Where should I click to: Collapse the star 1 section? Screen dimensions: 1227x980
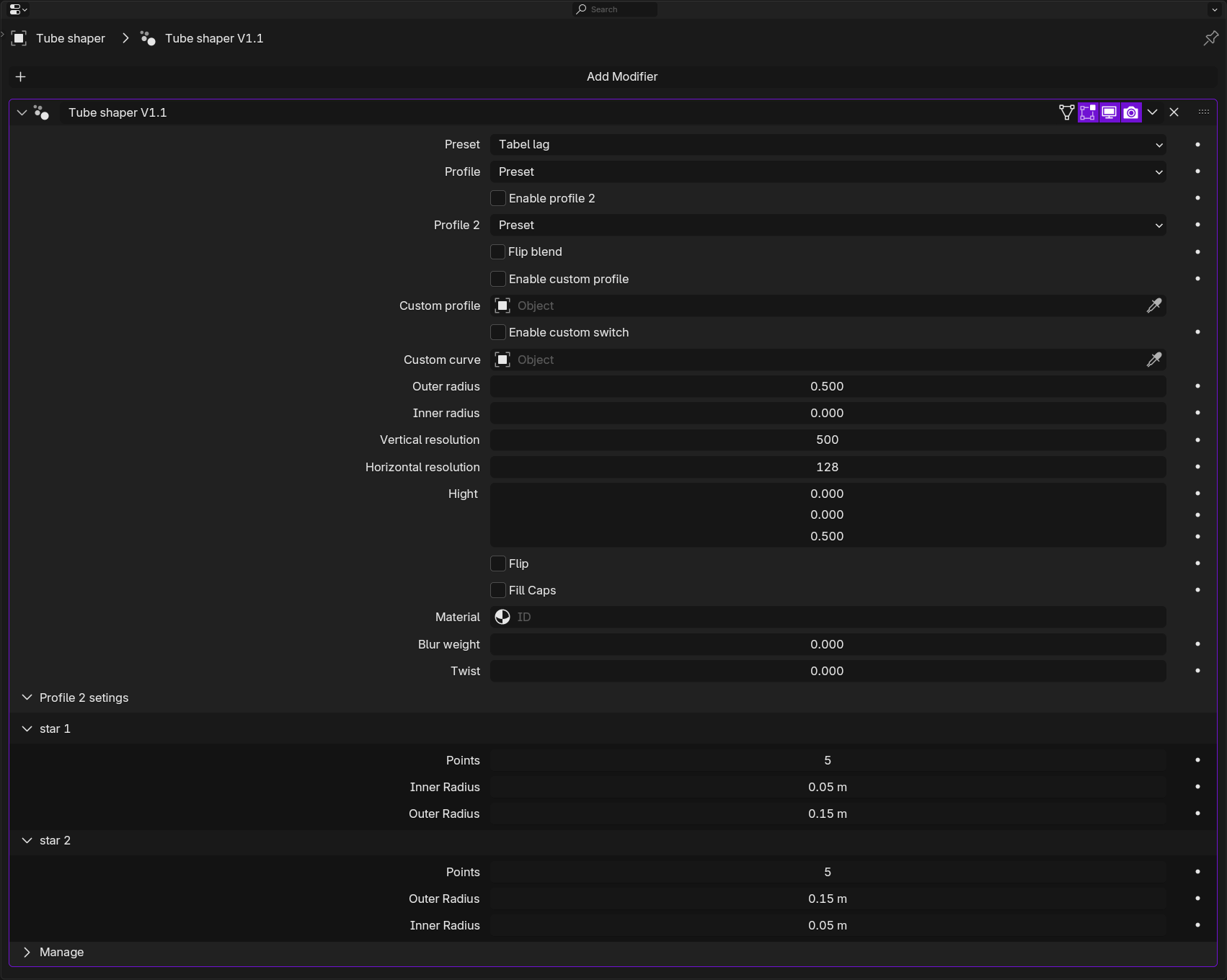[27, 729]
